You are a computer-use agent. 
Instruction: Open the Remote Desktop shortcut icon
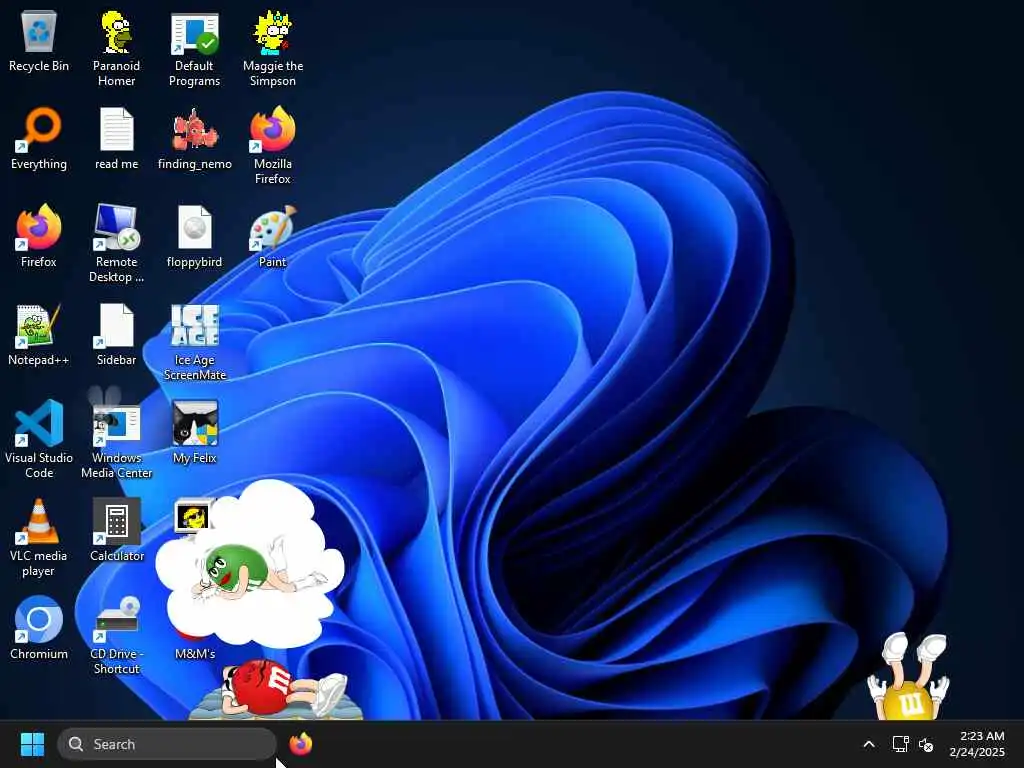[x=116, y=227]
